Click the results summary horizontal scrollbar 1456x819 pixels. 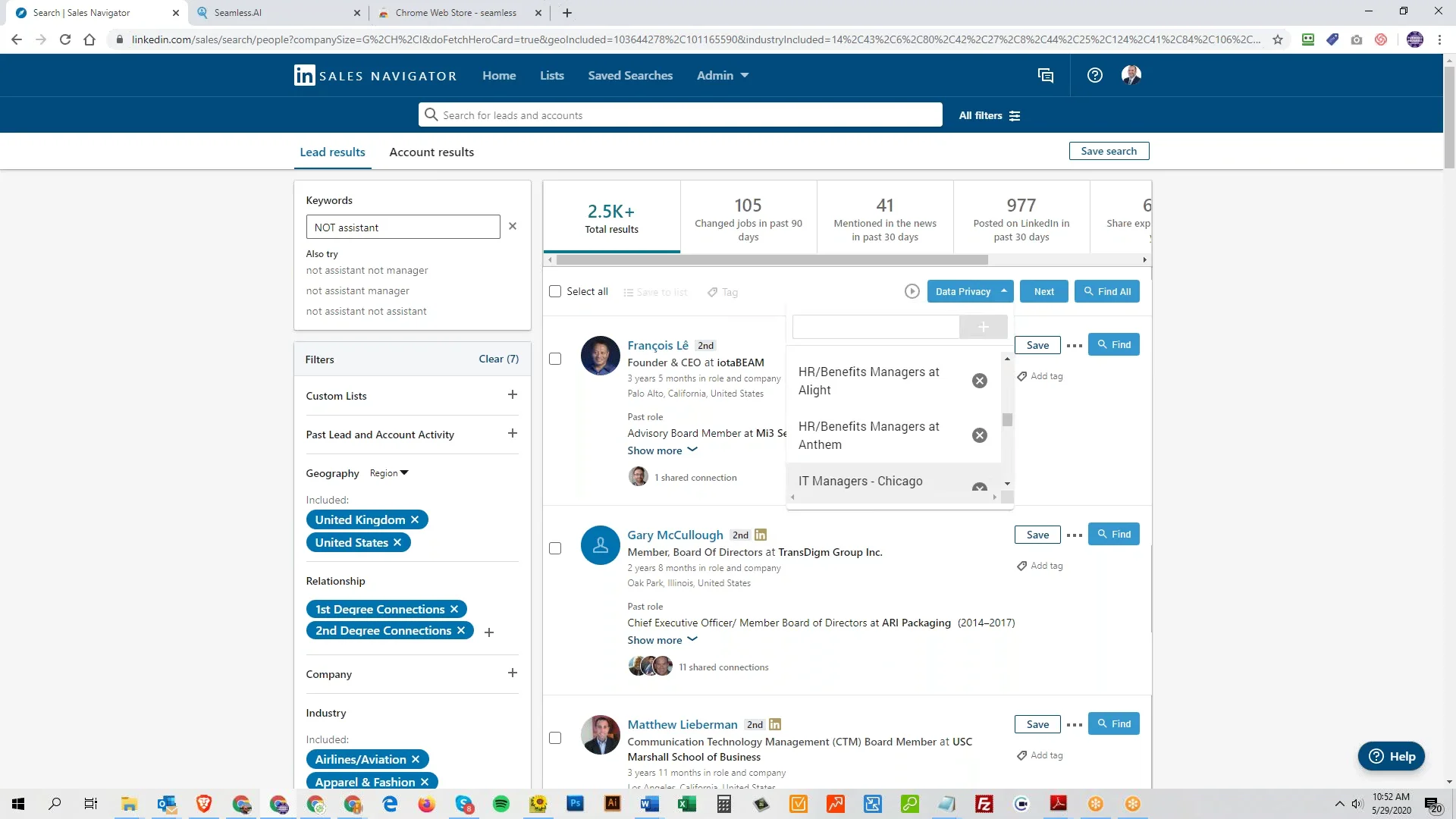(772, 259)
